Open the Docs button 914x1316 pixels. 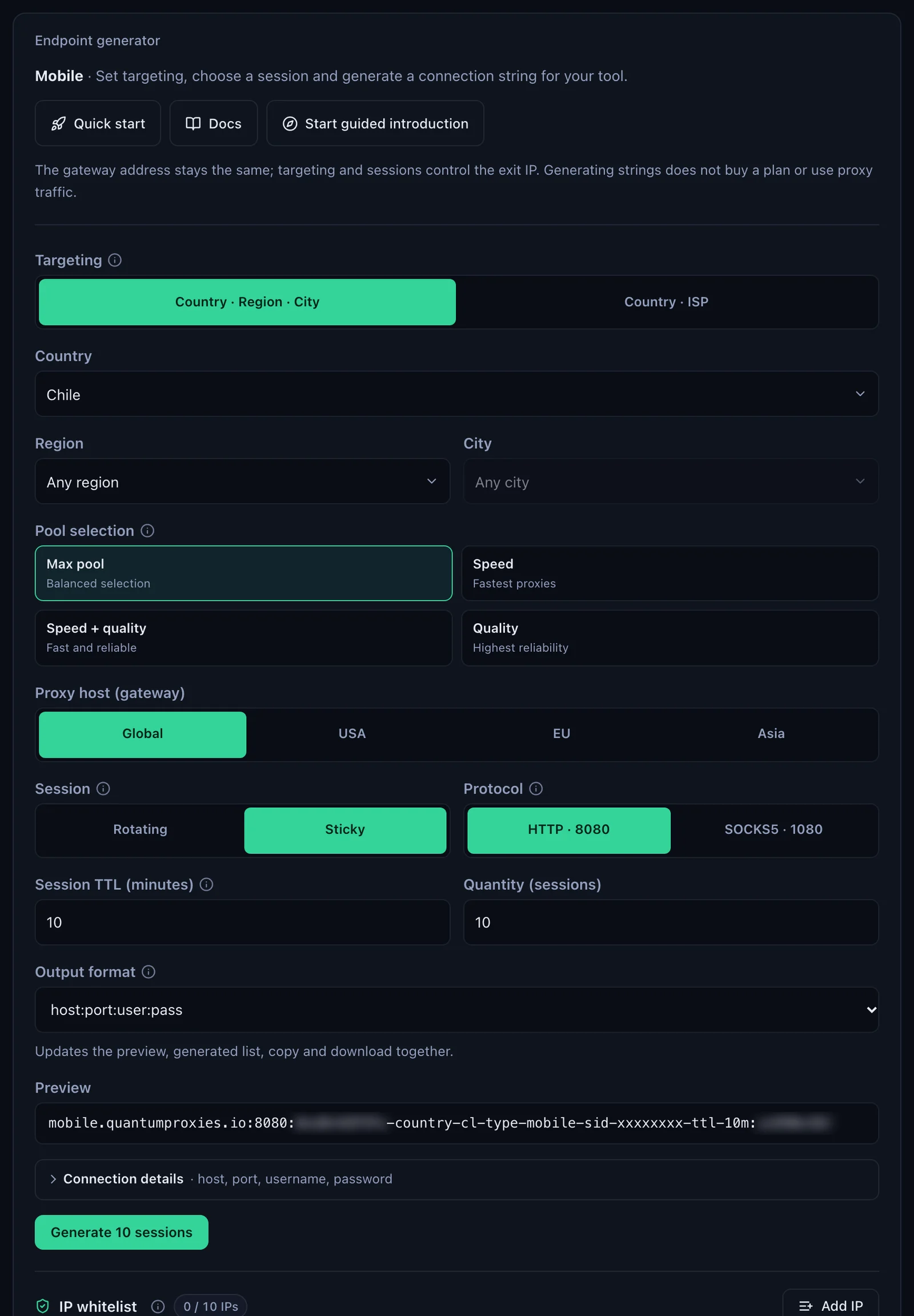point(214,123)
